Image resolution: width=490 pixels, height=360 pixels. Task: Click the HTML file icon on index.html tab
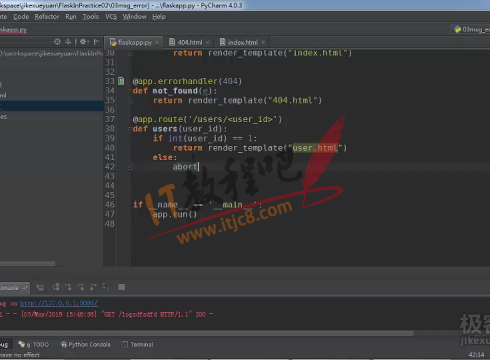tap(223, 42)
